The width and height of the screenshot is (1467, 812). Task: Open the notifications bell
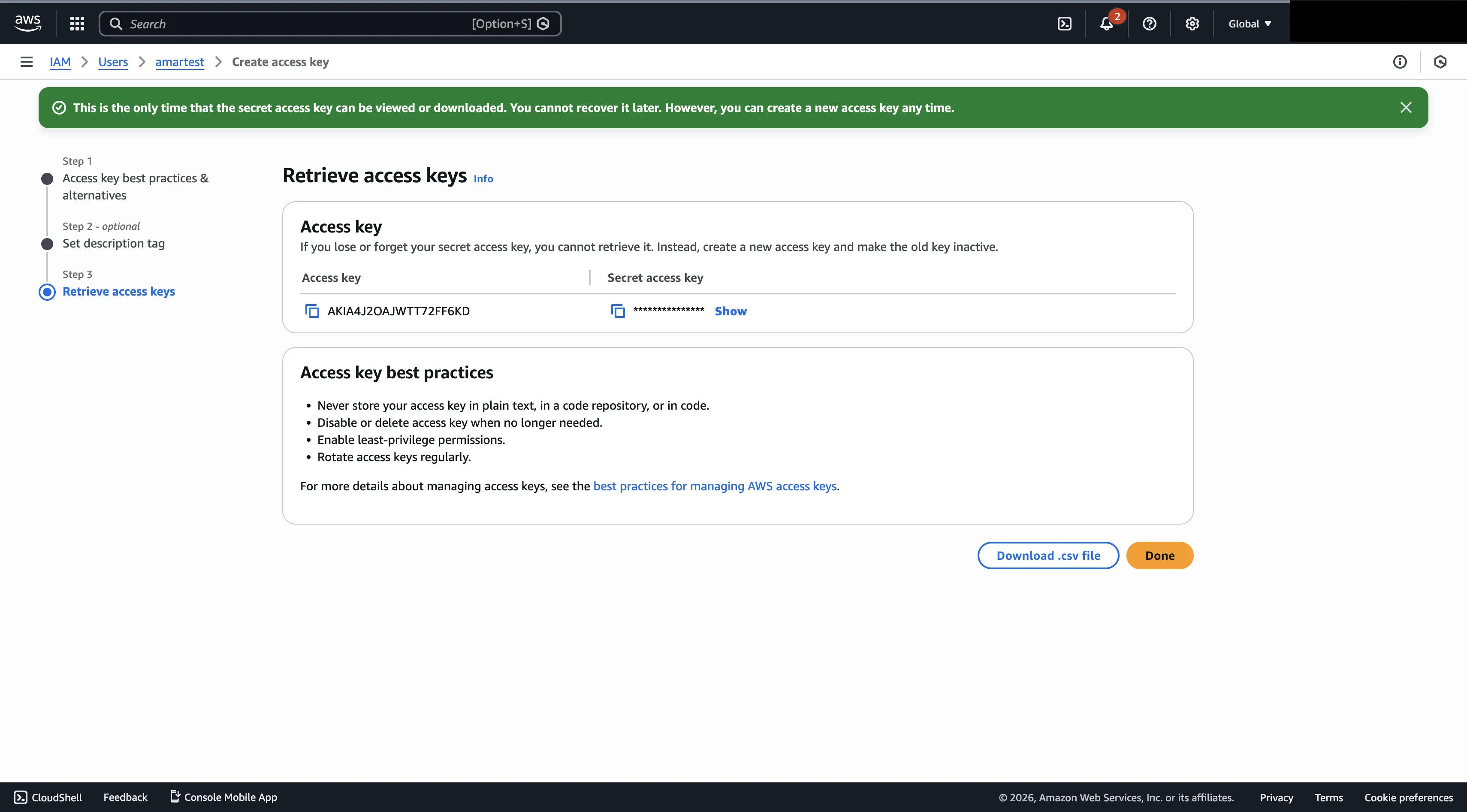(x=1107, y=23)
